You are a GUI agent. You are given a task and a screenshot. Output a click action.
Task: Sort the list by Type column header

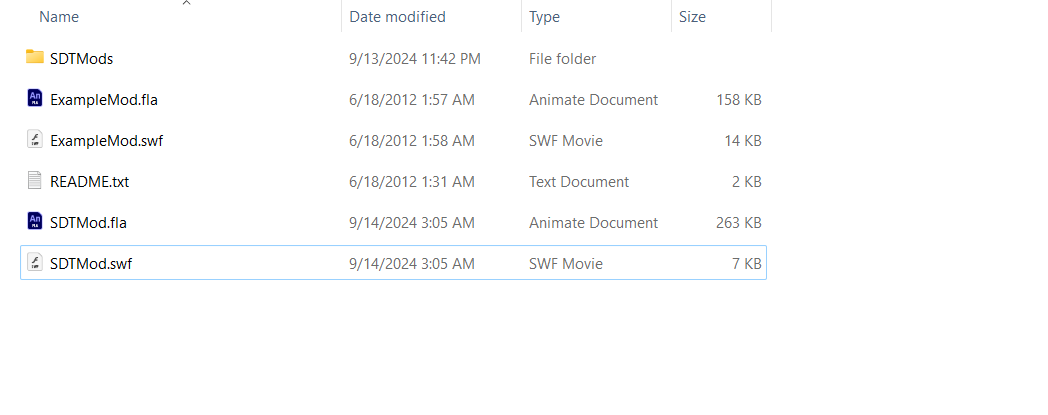(x=544, y=17)
